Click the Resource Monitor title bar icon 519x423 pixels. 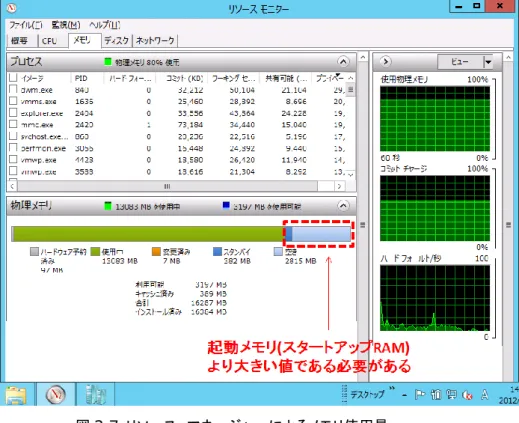click(x=11, y=8)
